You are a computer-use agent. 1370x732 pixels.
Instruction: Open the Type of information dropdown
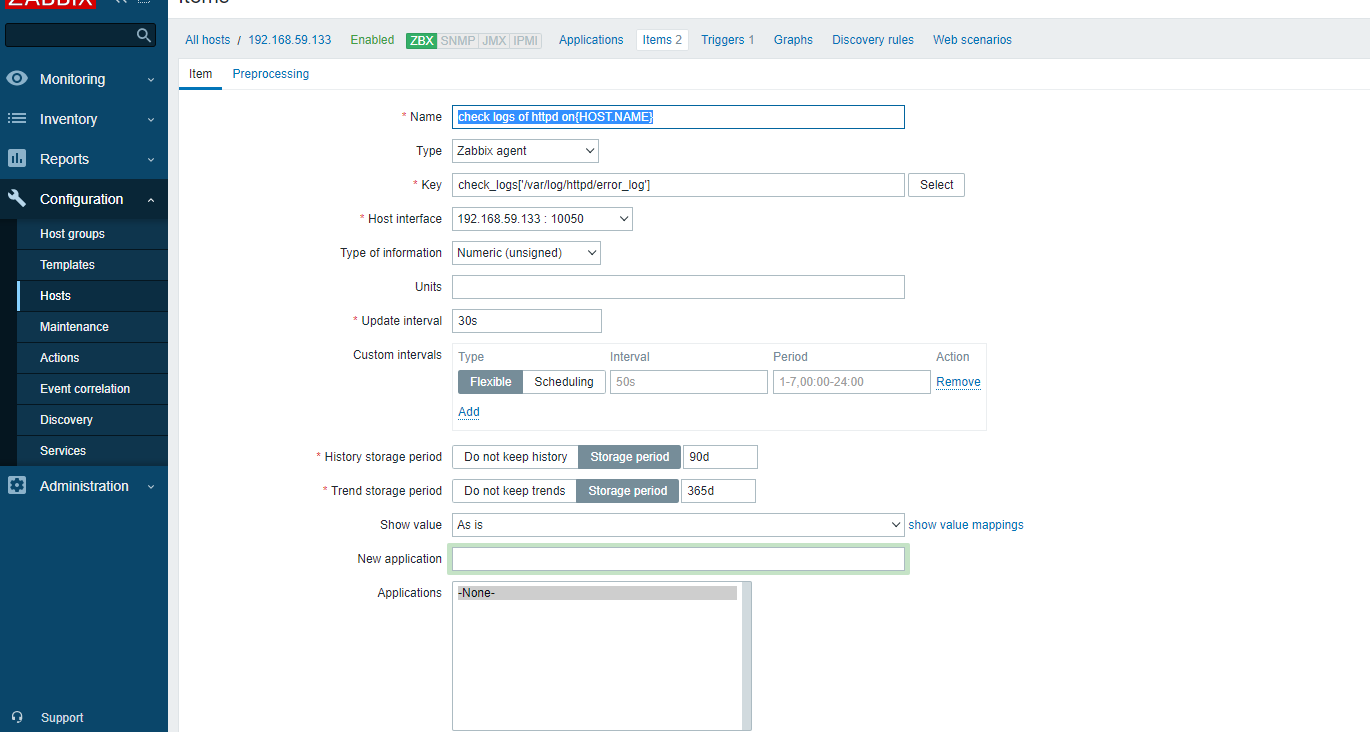coord(526,253)
